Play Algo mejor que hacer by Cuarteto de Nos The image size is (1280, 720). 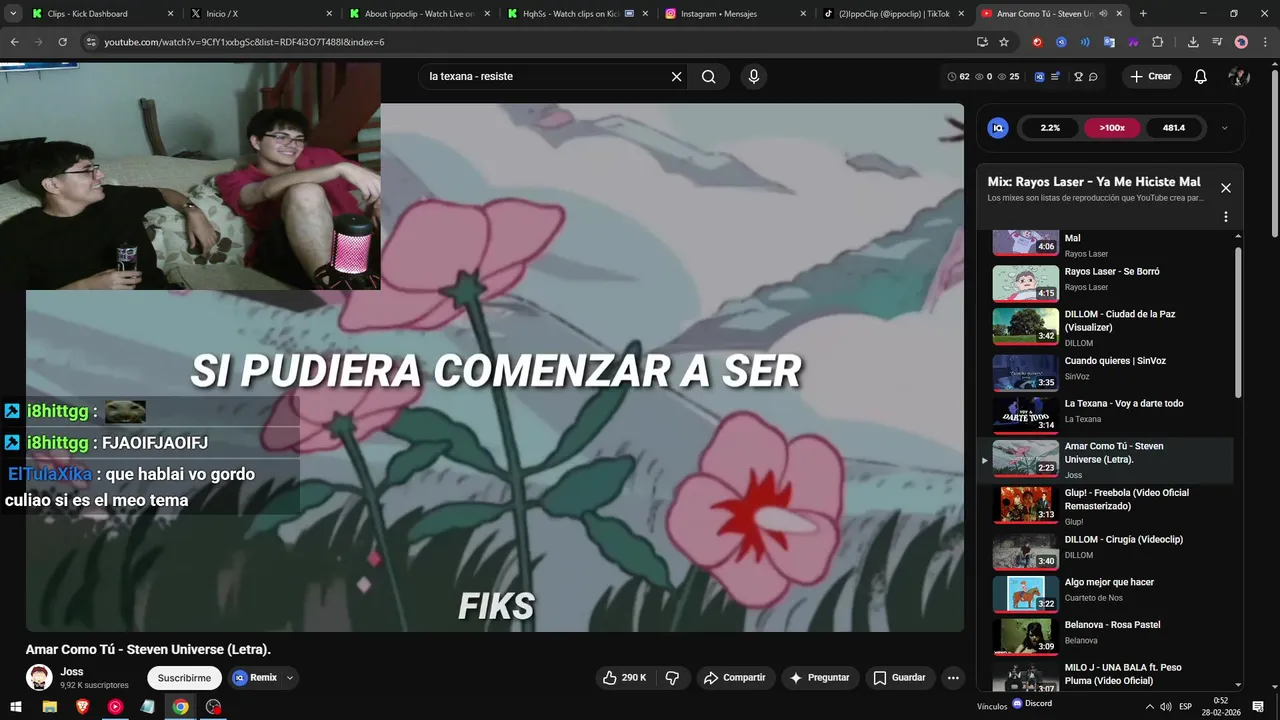[1108, 593]
